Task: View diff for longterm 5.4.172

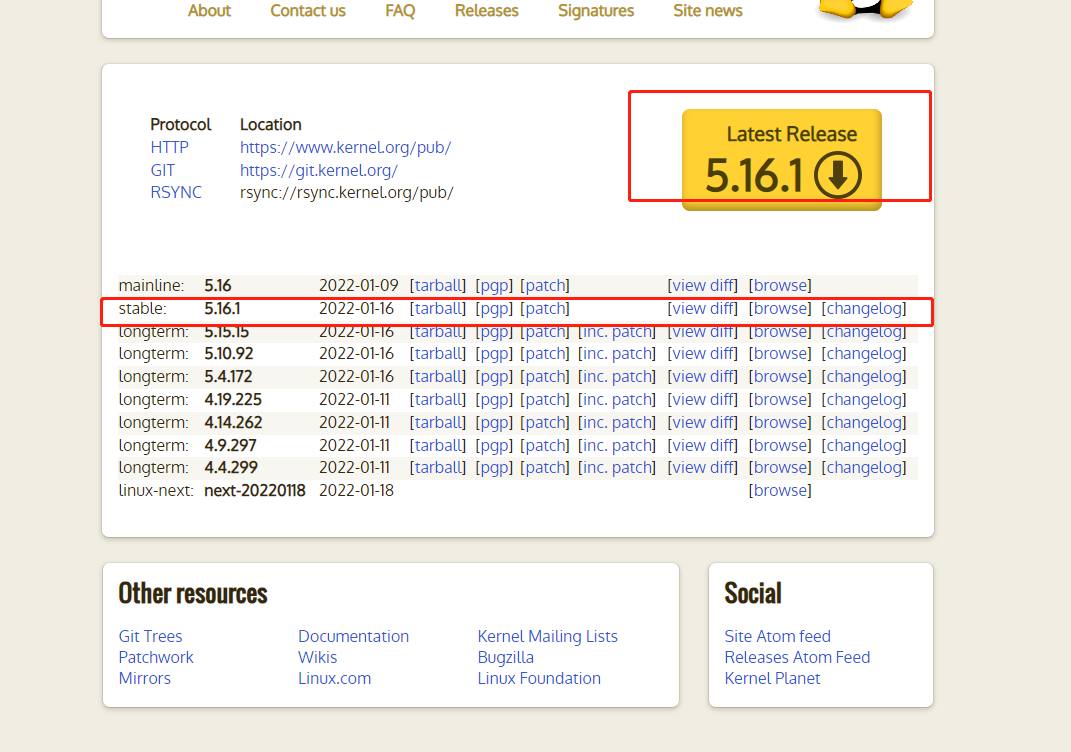Action: pos(702,377)
